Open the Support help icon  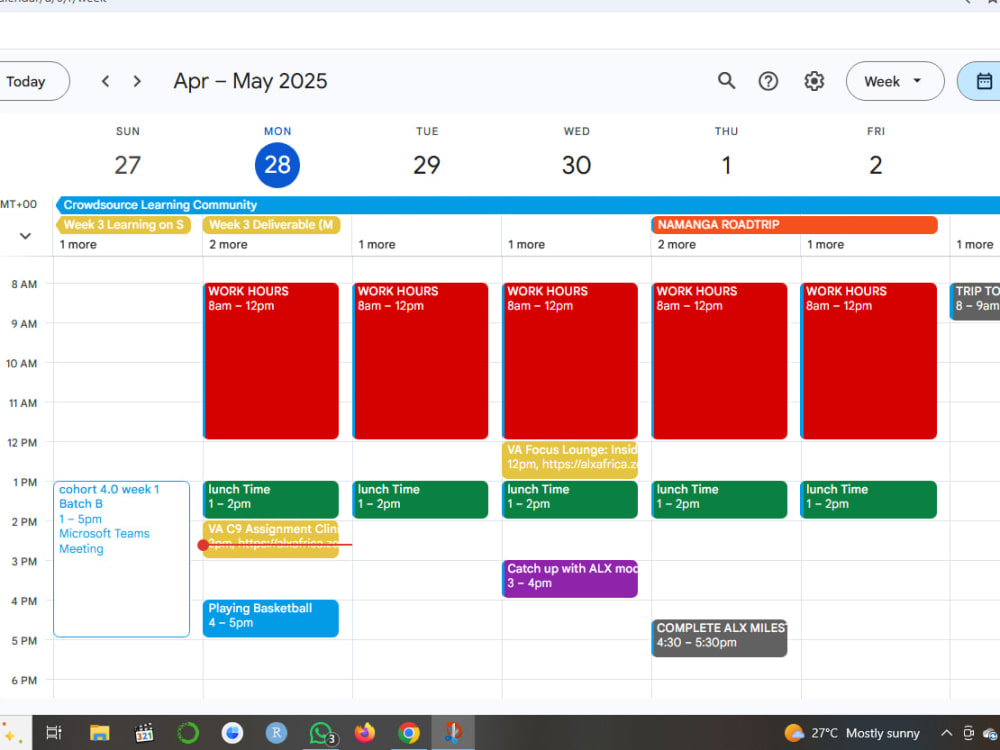click(768, 81)
